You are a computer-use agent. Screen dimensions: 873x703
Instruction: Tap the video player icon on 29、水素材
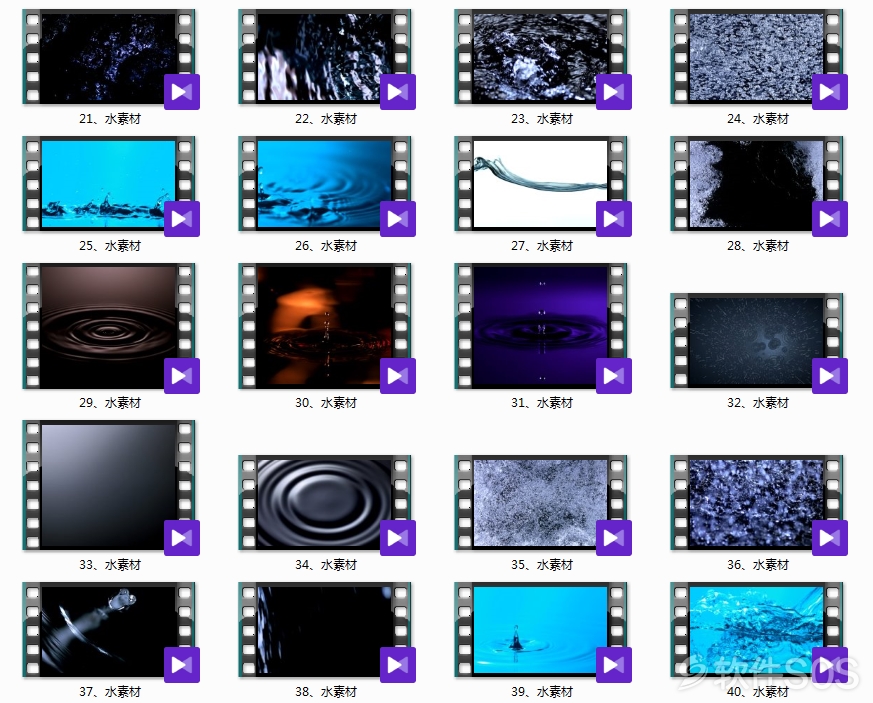coord(182,376)
